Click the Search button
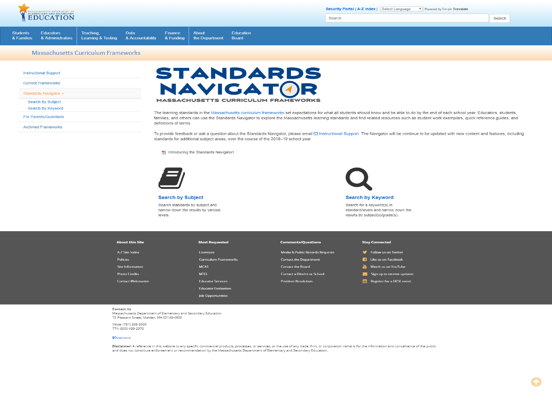The height and width of the screenshot is (414, 552). (x=500, y=18)
